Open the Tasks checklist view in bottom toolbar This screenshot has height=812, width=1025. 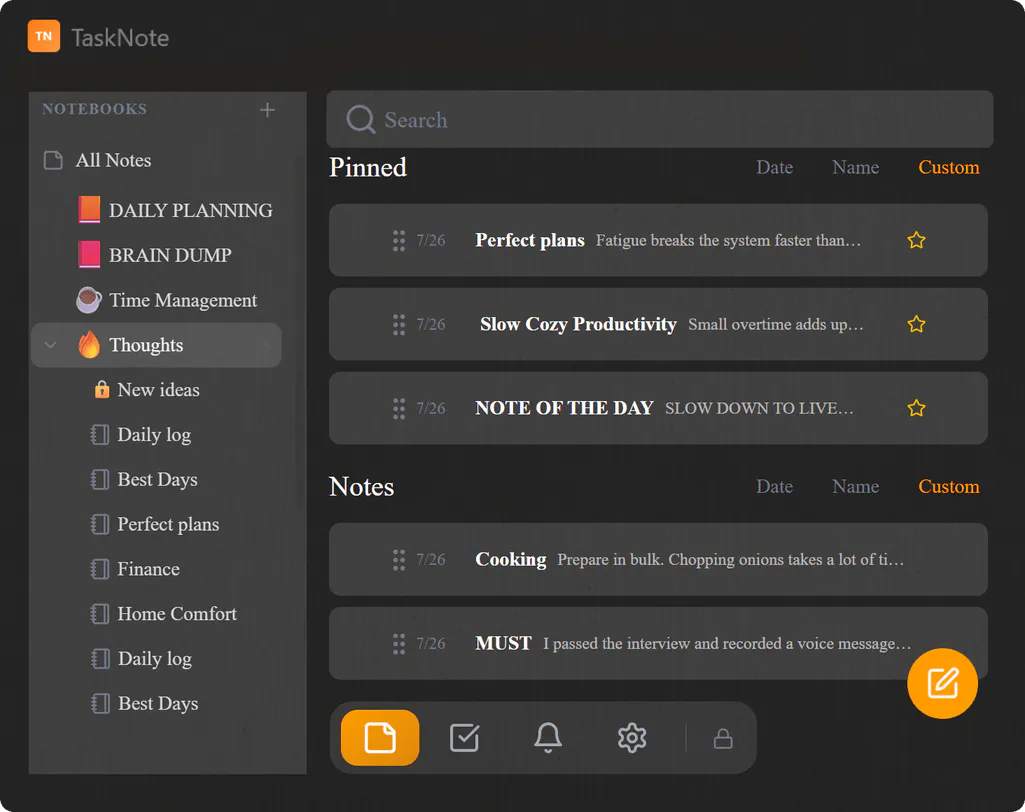(465, 737)
